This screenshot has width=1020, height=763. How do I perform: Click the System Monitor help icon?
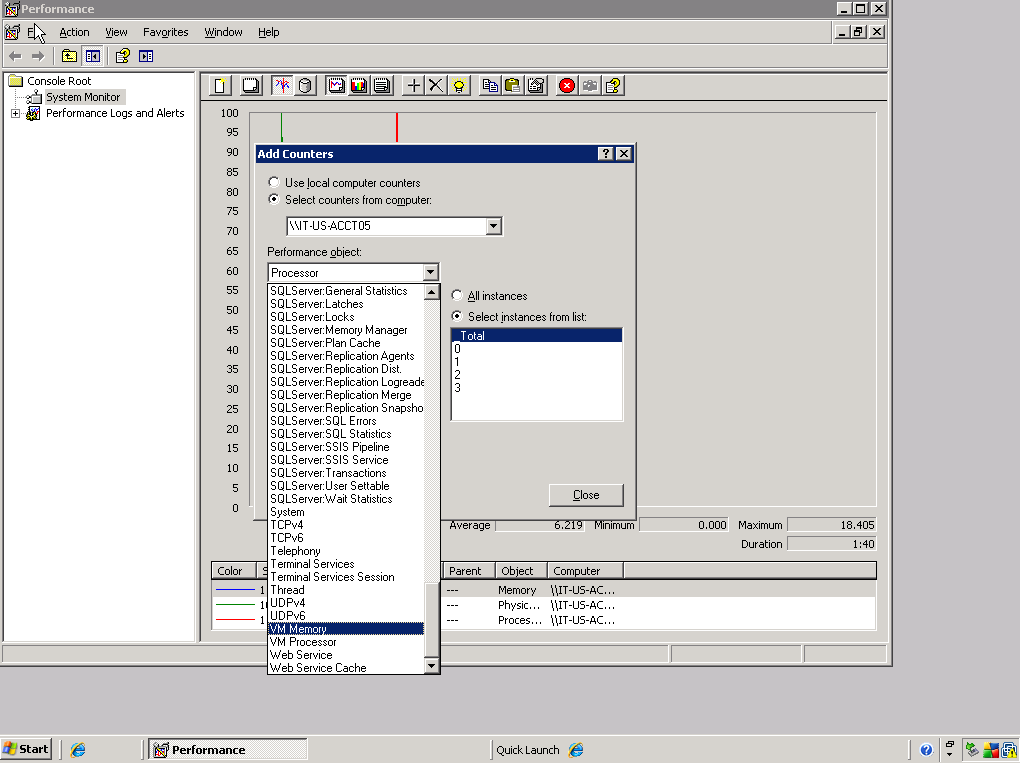(613, 86)
